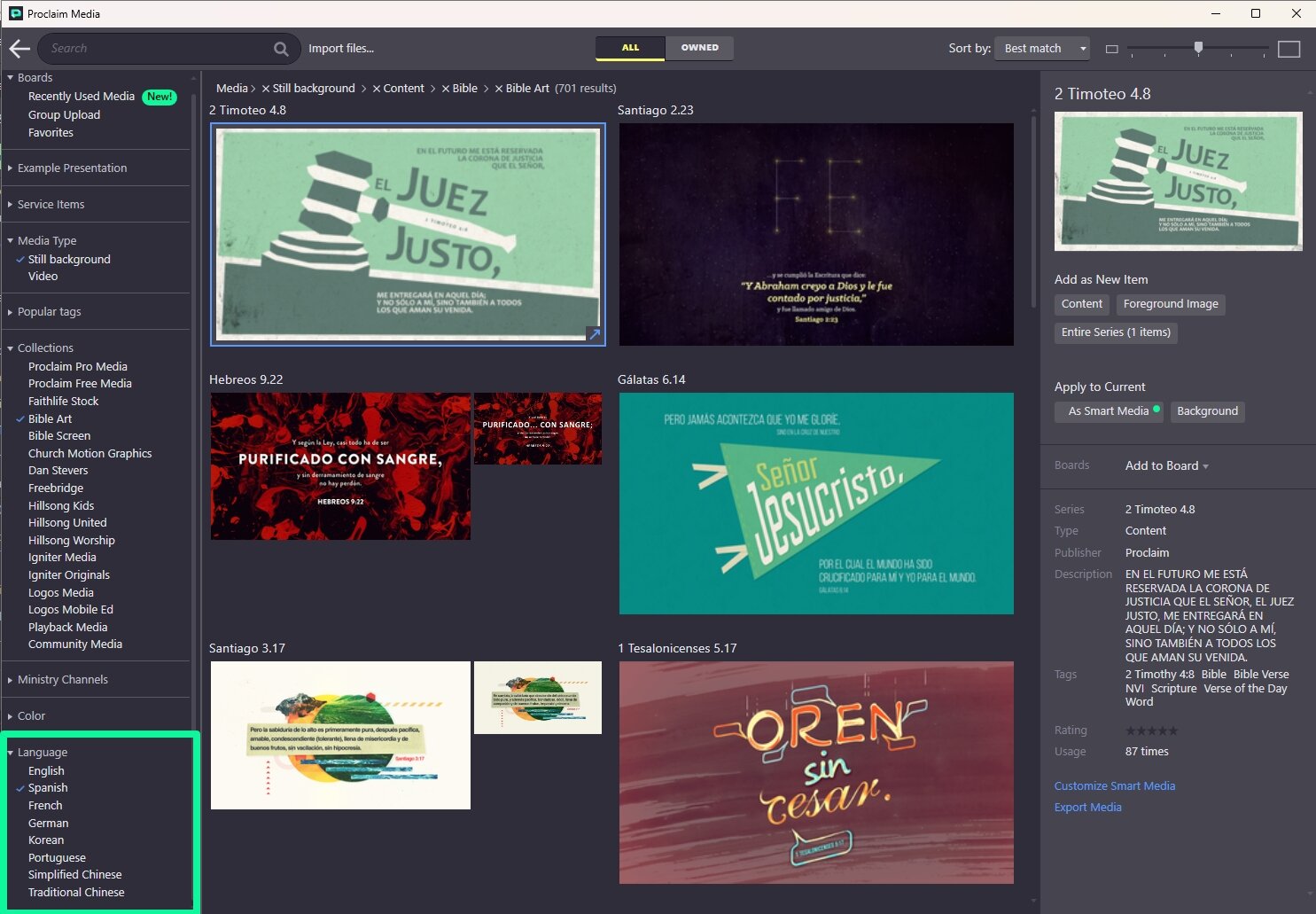Open the Customize Smart Media link
This screenshot has height=914, width=1316.
1114,786
